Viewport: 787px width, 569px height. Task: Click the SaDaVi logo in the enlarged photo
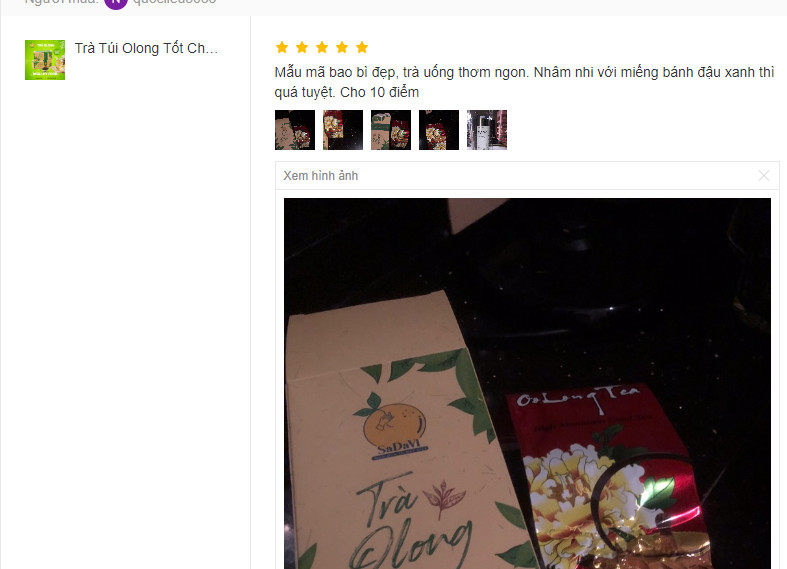click(395, 431)
